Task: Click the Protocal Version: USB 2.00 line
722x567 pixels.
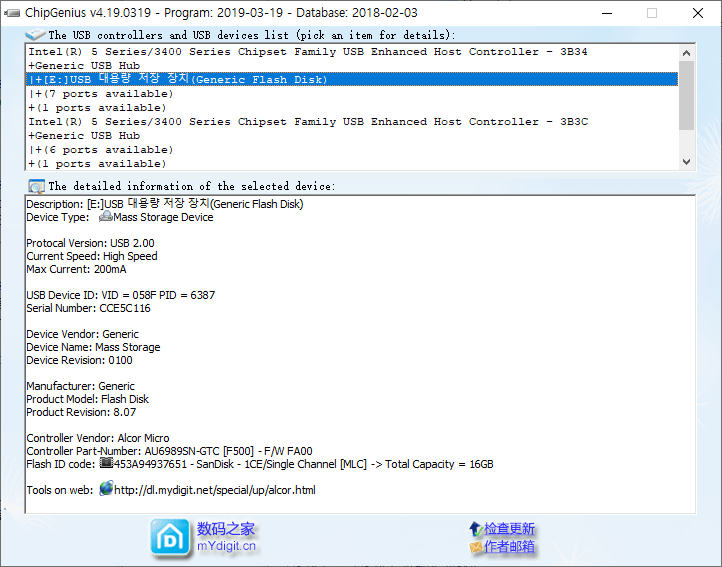Action: [x=90, y=243]
